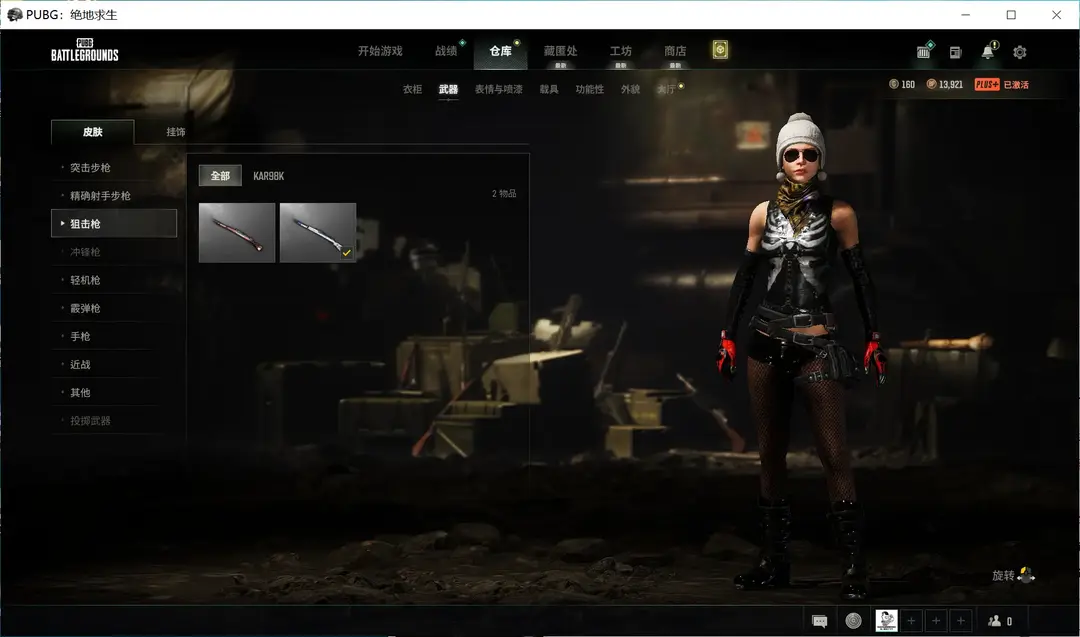The height and width of the screenshot is (637, 1080).
Task: Select the 武器 sub-tab
Action: (448, 90)
